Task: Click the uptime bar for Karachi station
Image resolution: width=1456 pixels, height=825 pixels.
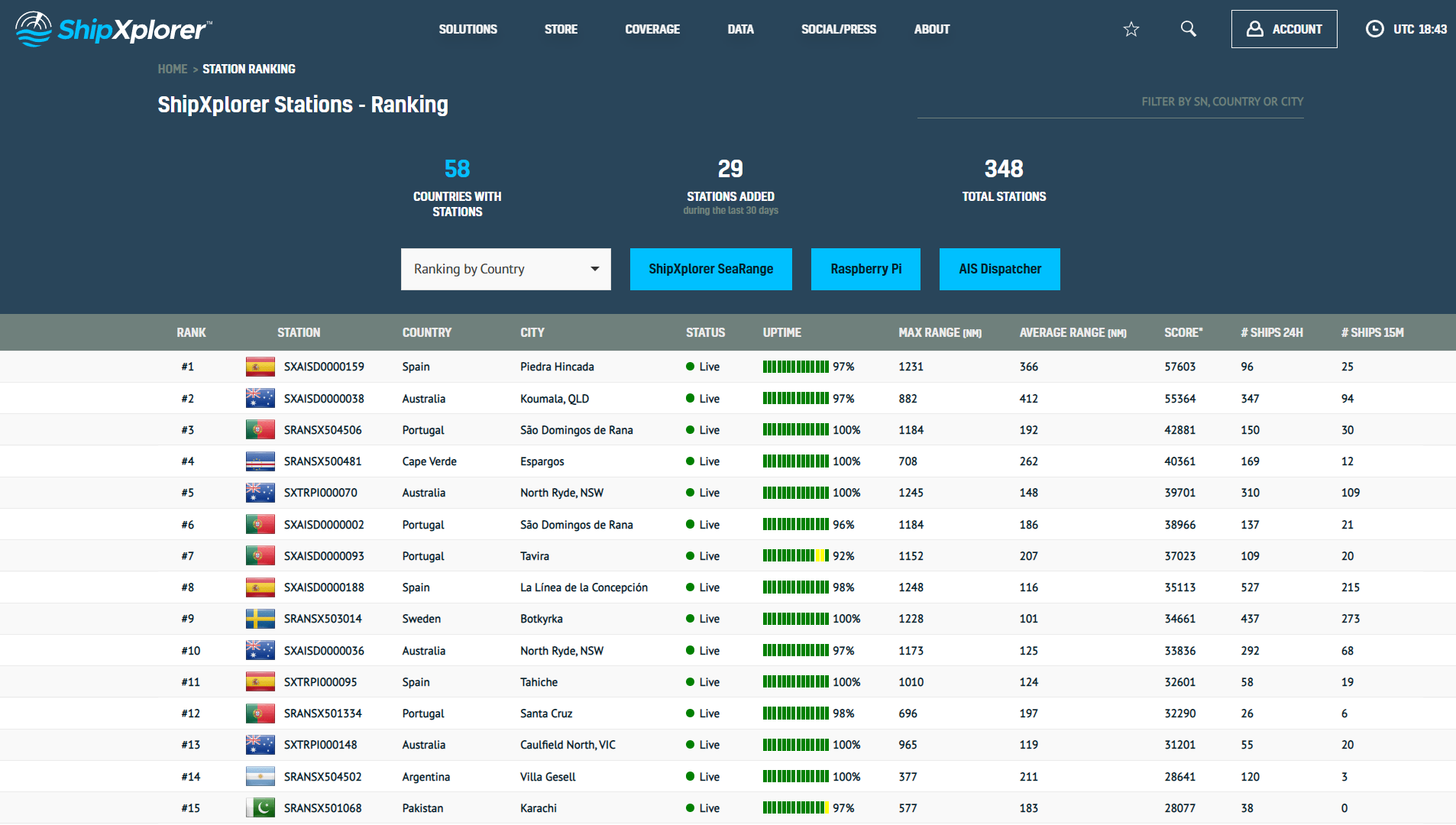Action: click(x=796, y=808)
